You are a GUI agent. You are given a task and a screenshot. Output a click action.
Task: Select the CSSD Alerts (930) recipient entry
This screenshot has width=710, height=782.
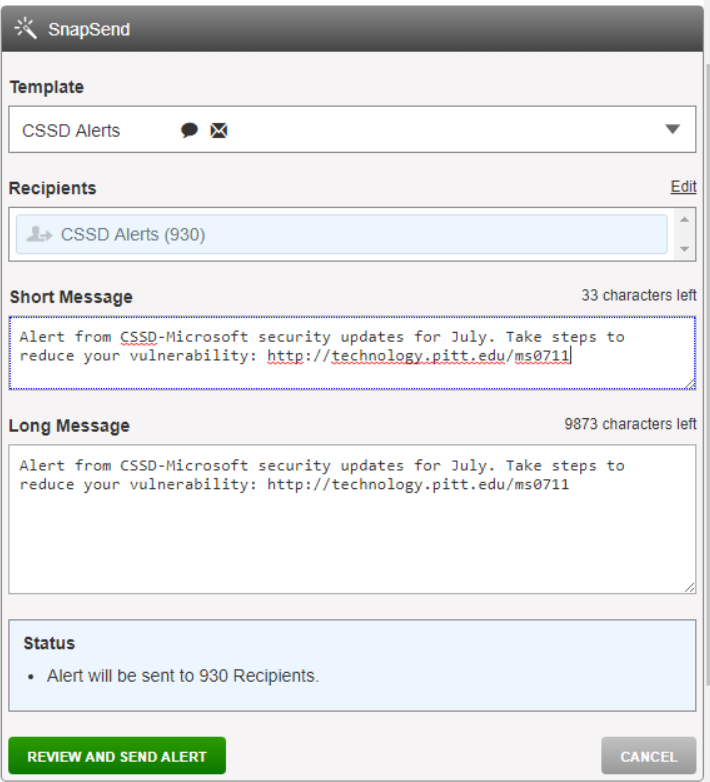(x=342, y=234)
